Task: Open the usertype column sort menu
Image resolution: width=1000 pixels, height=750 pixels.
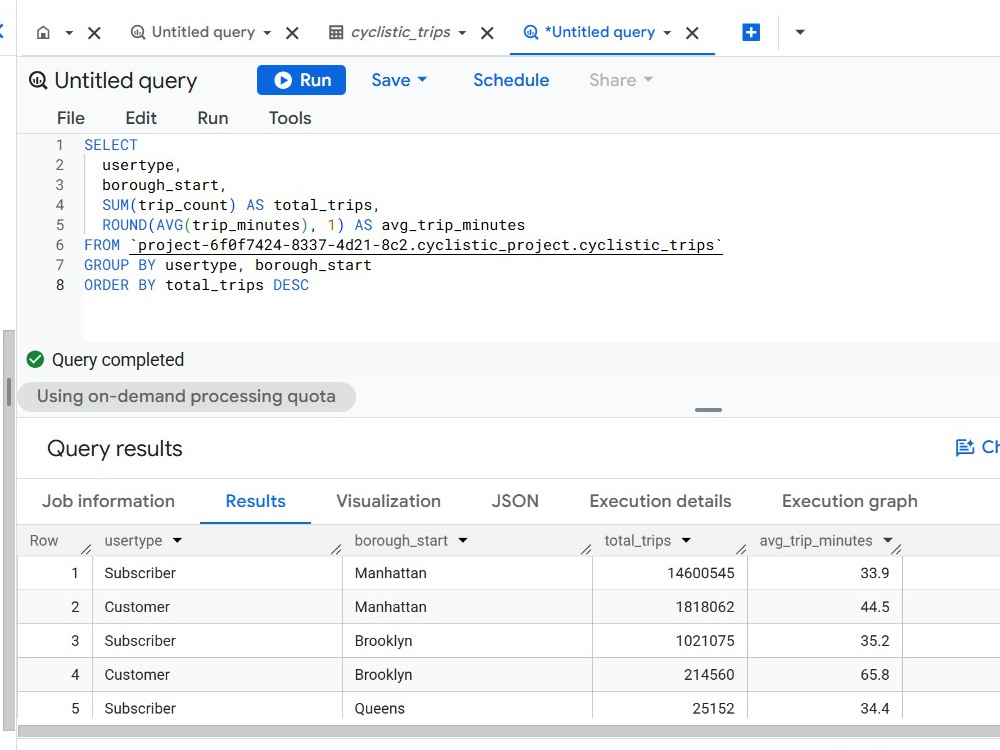Action: click(x=177, y=540)
